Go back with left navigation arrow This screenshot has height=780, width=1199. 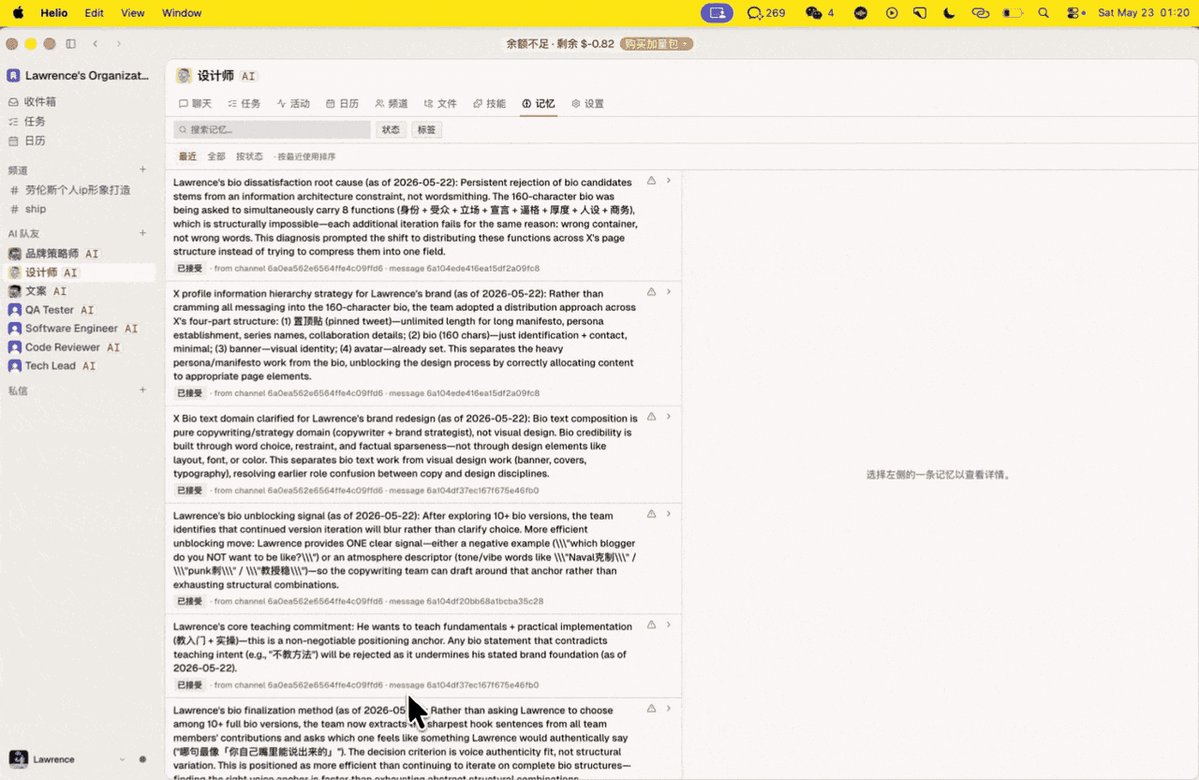[96, 44]
